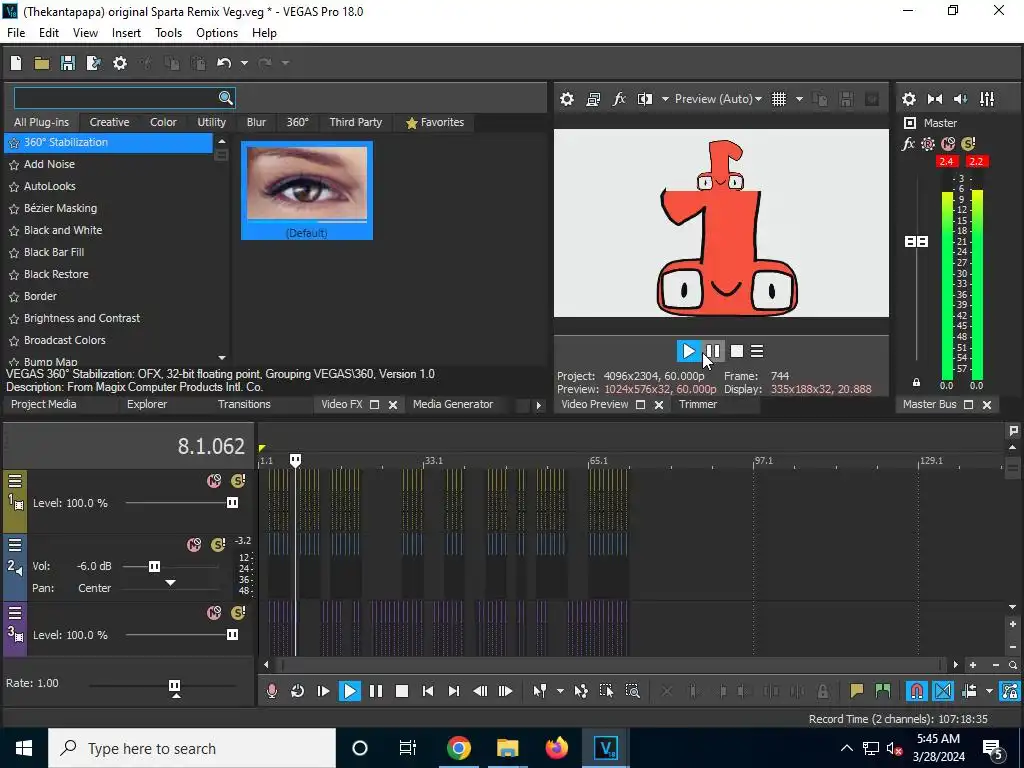This screenshot has width=1024, height=768.
Task: Show the Favorites plug-ins tab
Action: pos(435,122)
